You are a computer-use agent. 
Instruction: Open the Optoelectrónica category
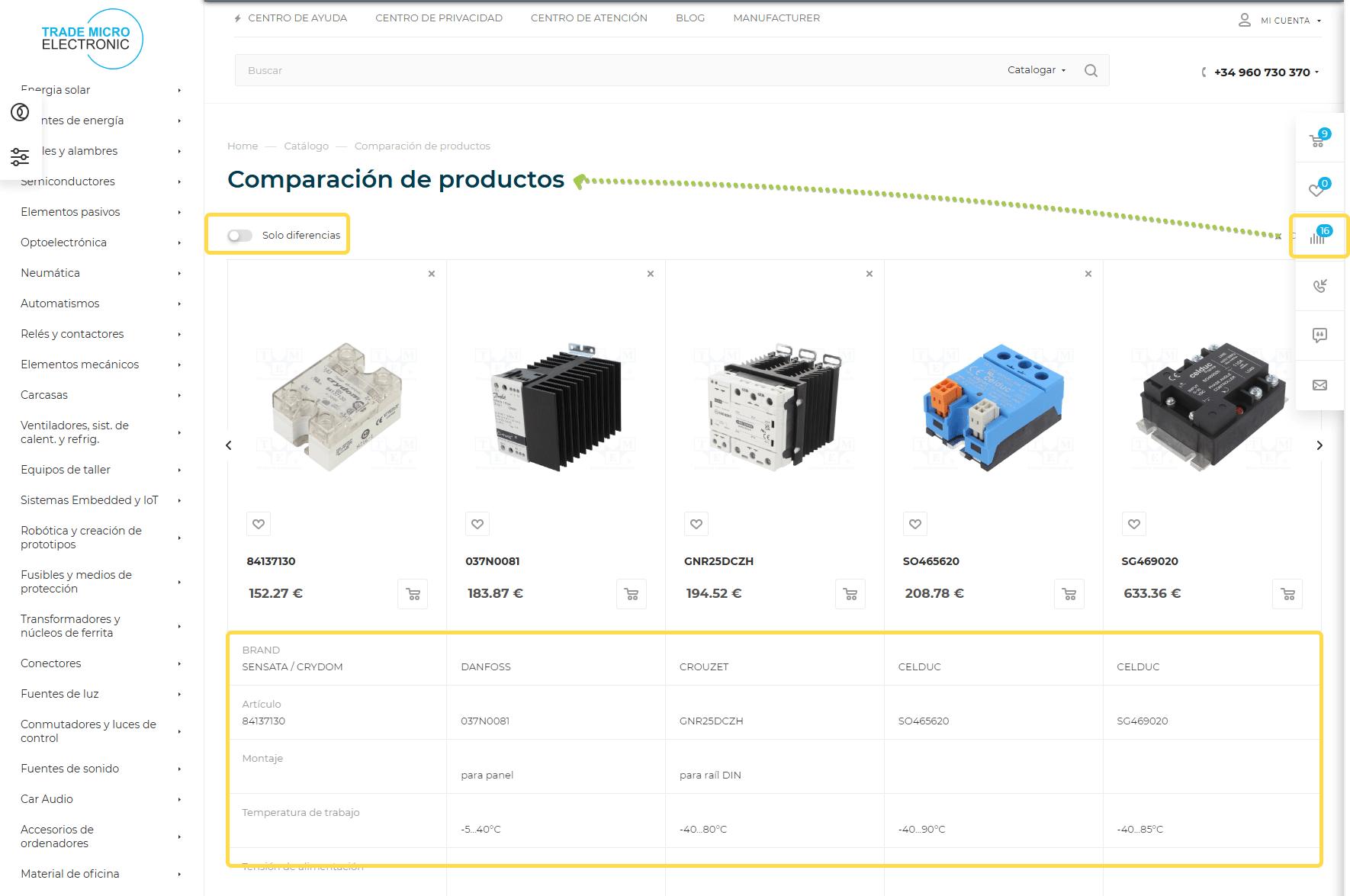coord(64,242)
